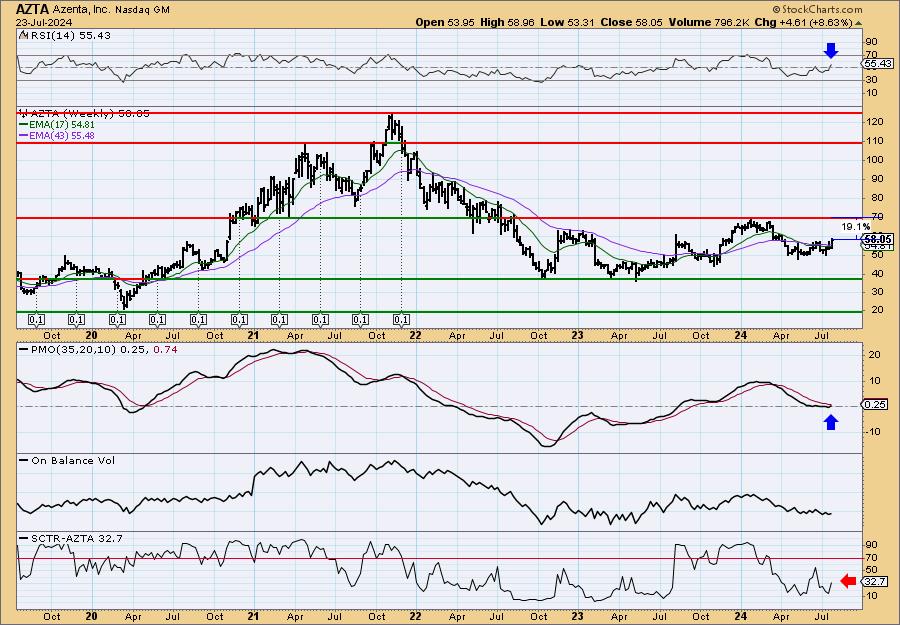Screen dimensions: 900x625
Task: Click the High 58.96 value
Action: (507, 22)
